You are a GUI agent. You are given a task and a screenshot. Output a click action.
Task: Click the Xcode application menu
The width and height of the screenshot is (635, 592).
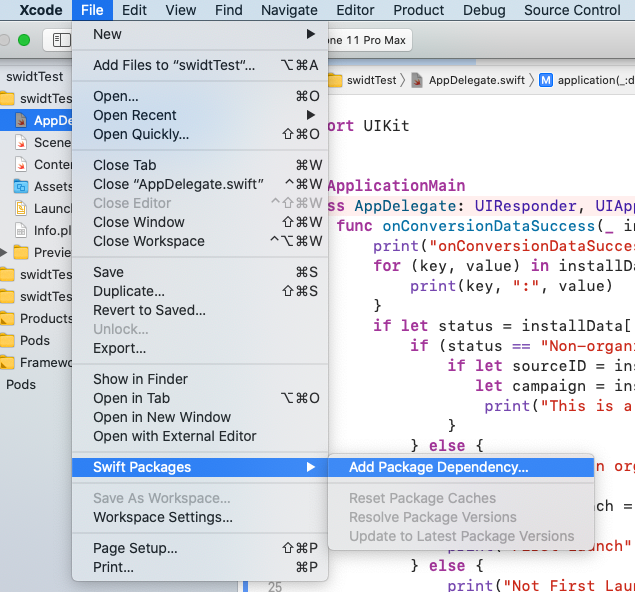41,10
